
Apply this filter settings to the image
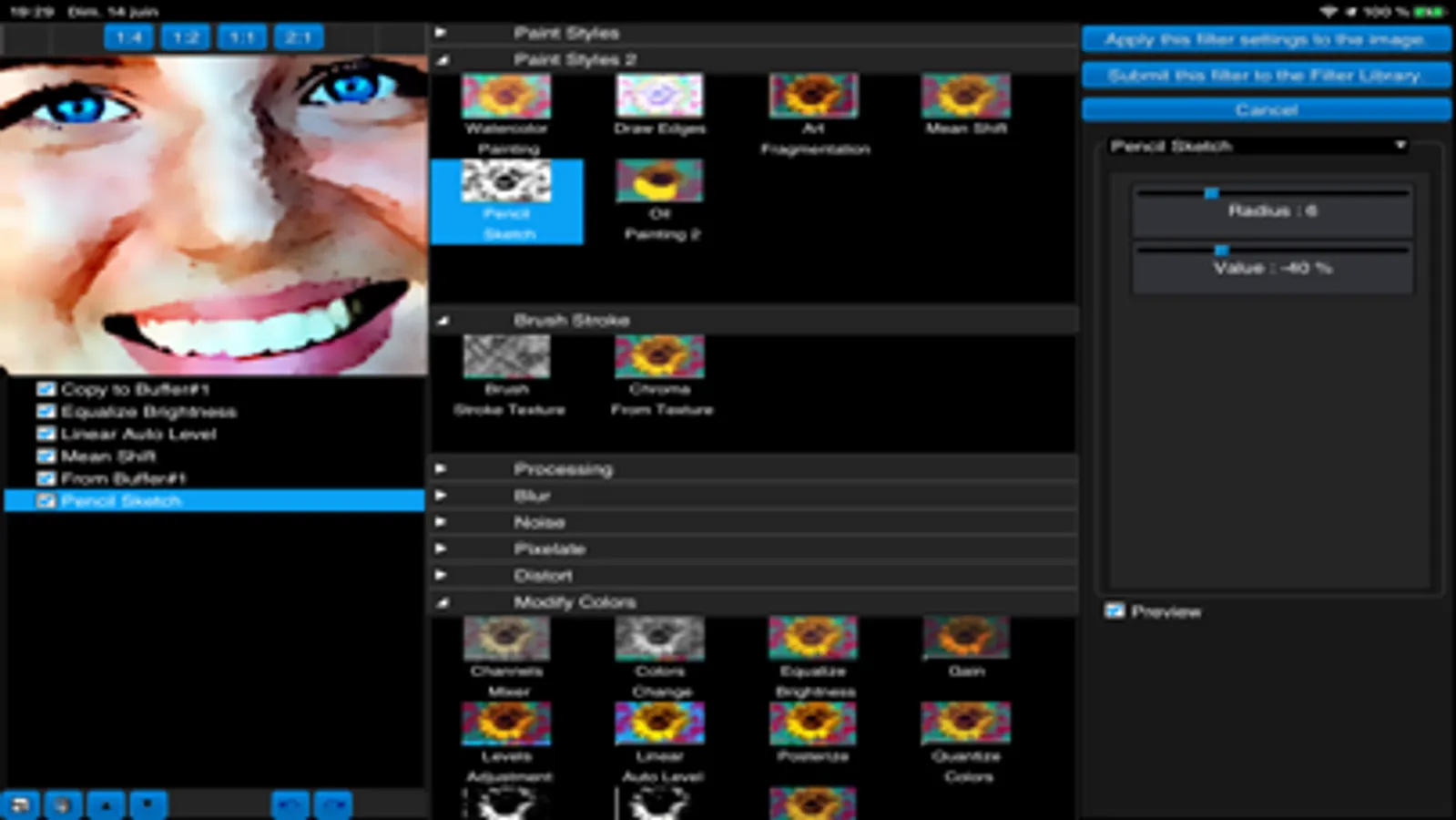coord(1266,39)
